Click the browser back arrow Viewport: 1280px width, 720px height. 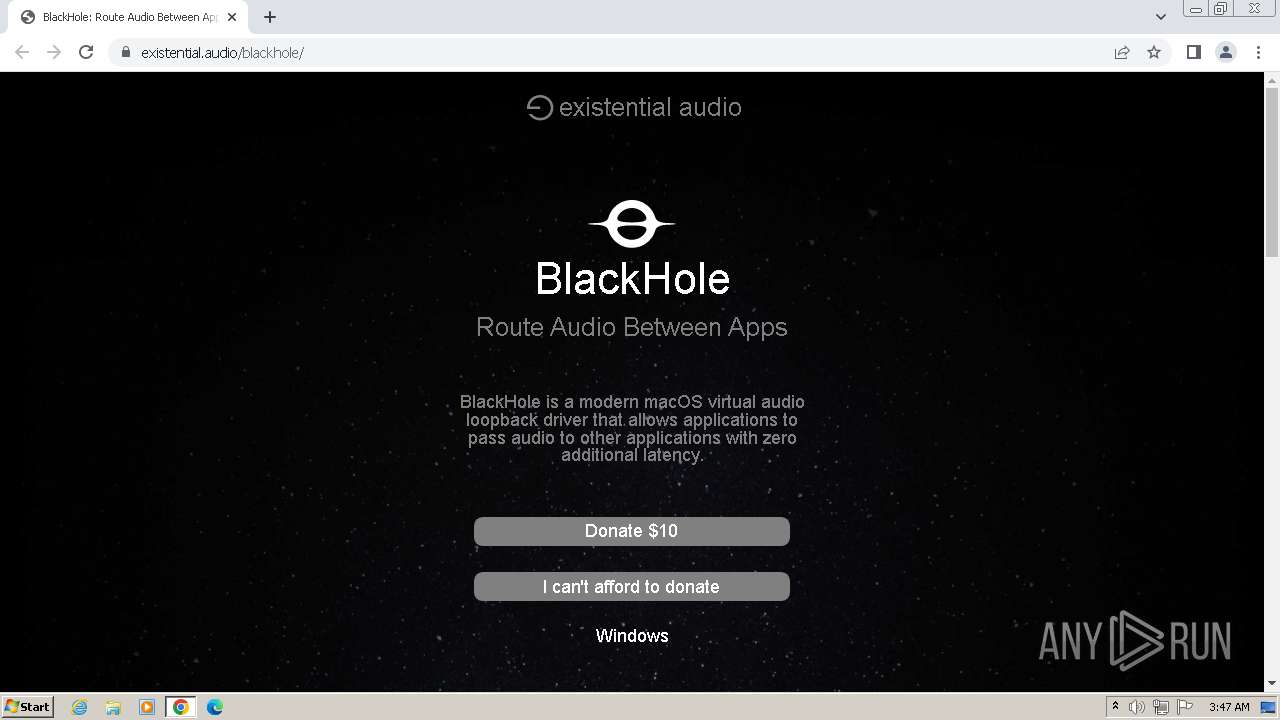(x=22, y=52)
